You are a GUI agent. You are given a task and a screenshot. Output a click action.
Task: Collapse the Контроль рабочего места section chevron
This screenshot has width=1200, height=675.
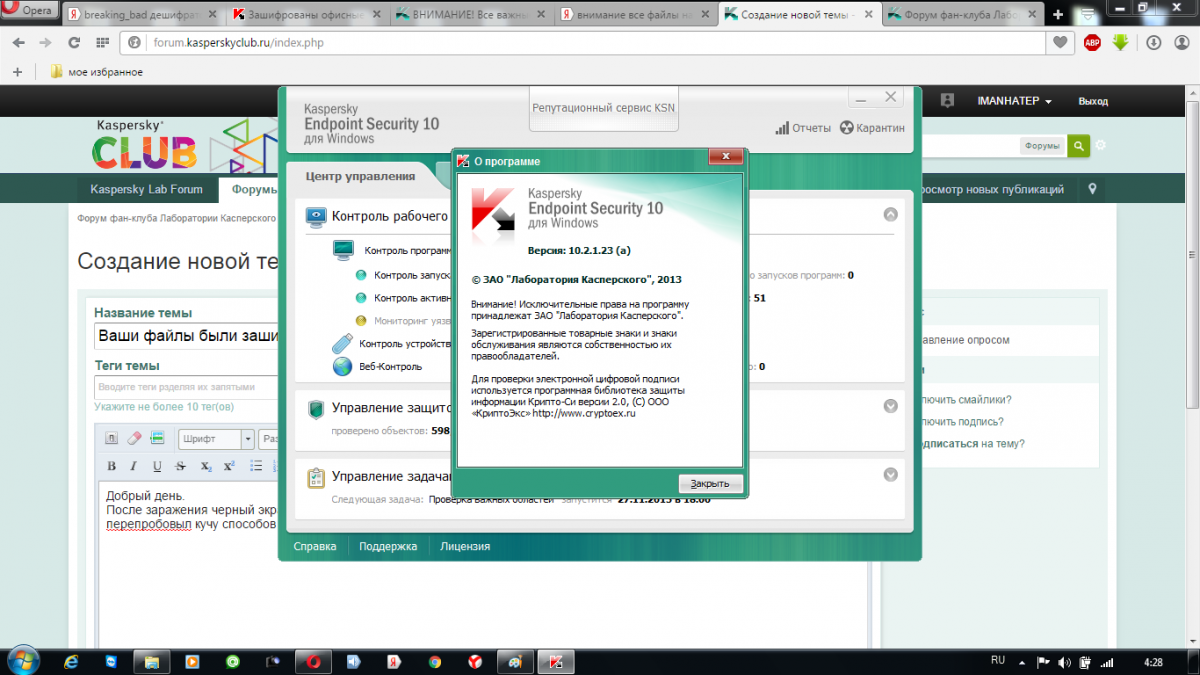(891, 214)
